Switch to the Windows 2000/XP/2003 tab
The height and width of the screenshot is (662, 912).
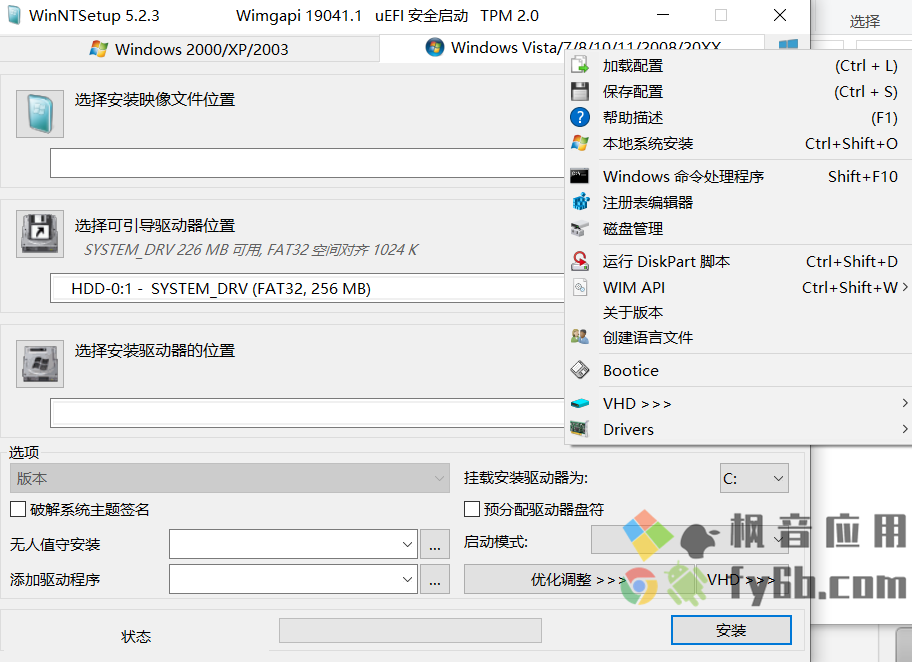pyautogui.click(x=189, y=49)
